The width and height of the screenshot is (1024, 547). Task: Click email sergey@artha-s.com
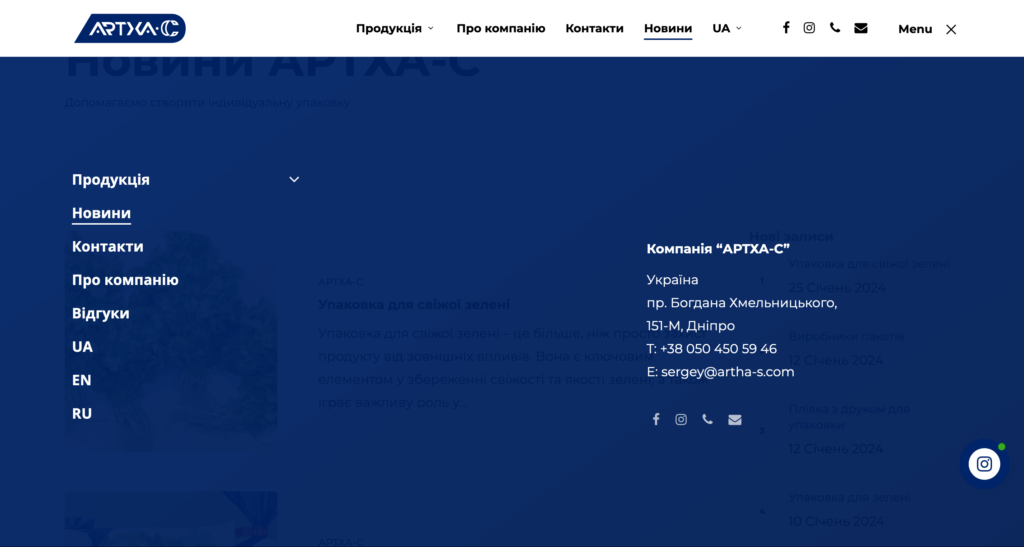(x=728, y=371)
